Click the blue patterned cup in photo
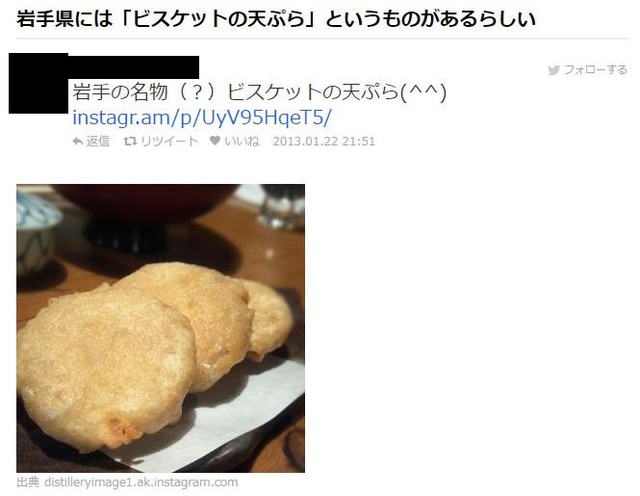 (36, 233)
